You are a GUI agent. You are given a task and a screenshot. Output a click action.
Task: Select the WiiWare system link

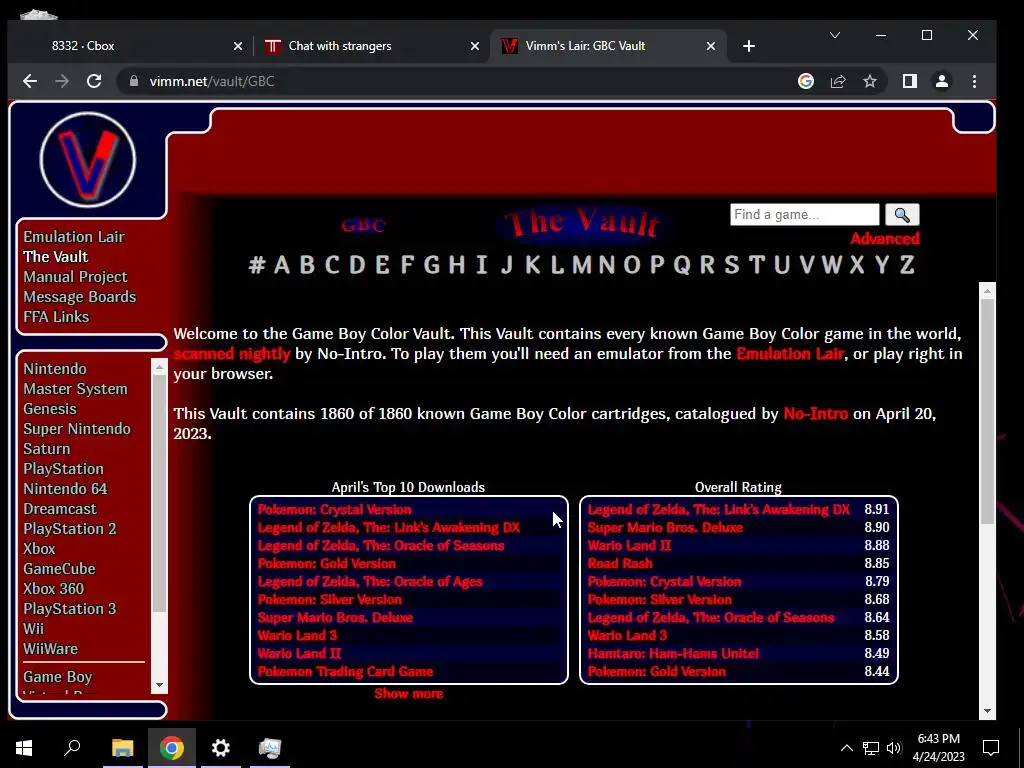(x=50, y=648)
